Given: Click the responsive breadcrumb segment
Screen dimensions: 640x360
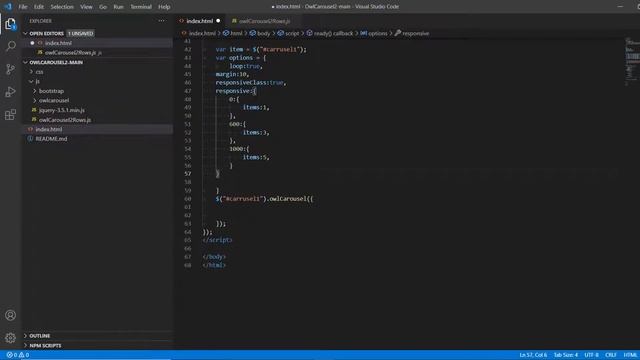Looking at the screenshot, I should click(x=412, y=33).
